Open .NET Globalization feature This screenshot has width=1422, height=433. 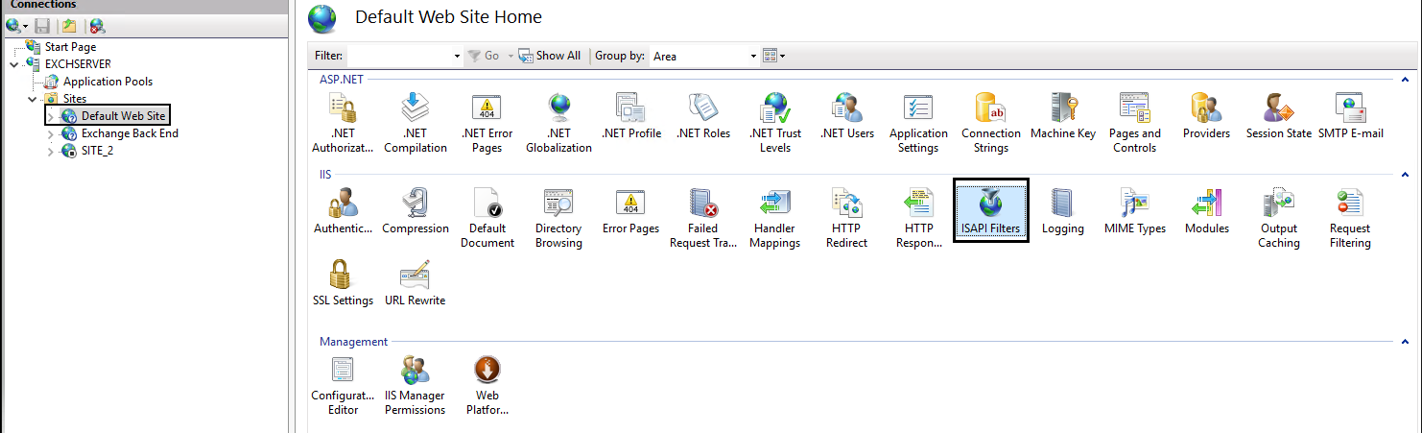coord(559,123)
